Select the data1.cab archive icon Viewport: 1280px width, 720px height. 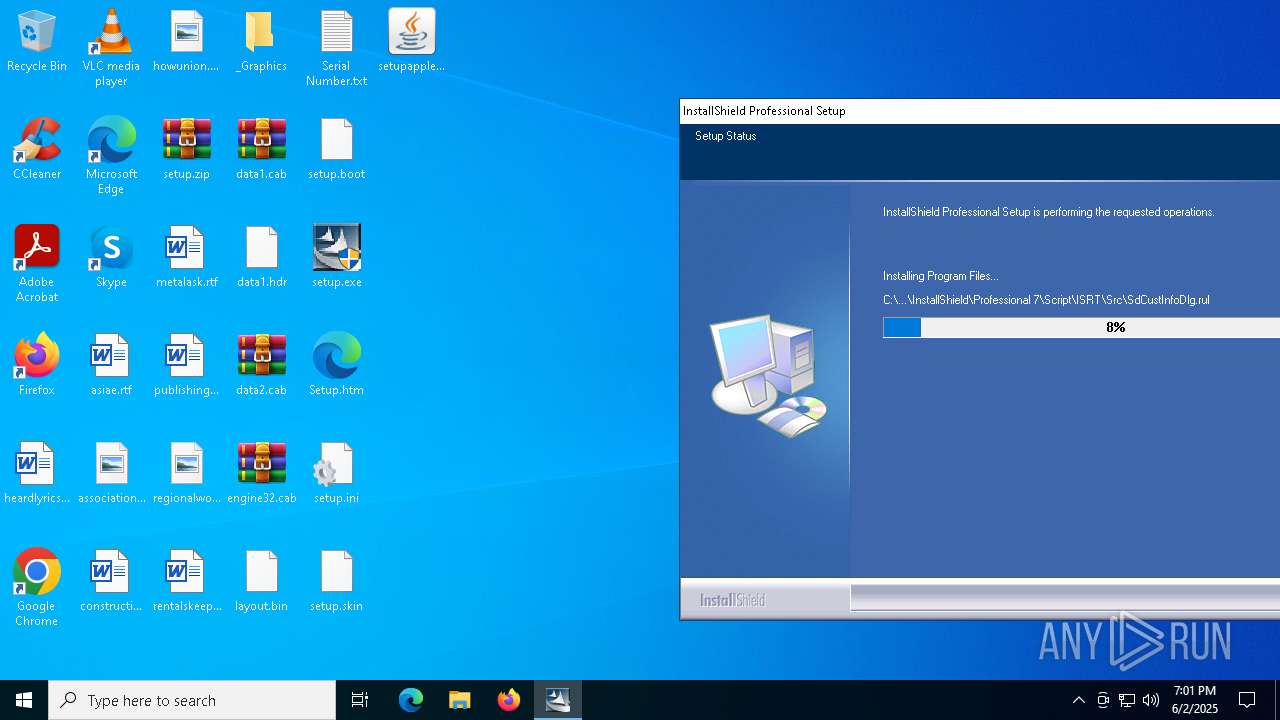[261, 150]
